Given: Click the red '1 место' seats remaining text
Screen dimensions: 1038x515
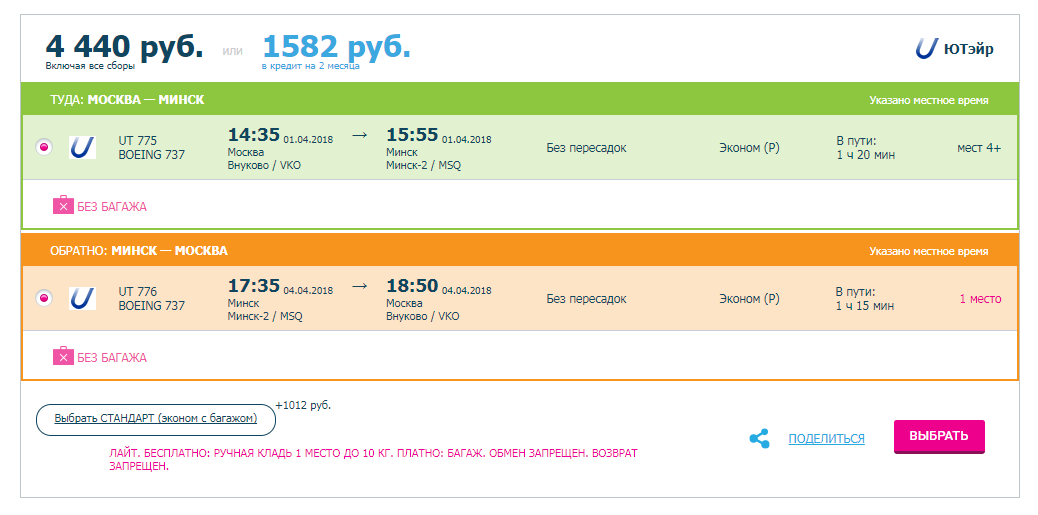Looking at the screenshot, I should tap(980, 299).
